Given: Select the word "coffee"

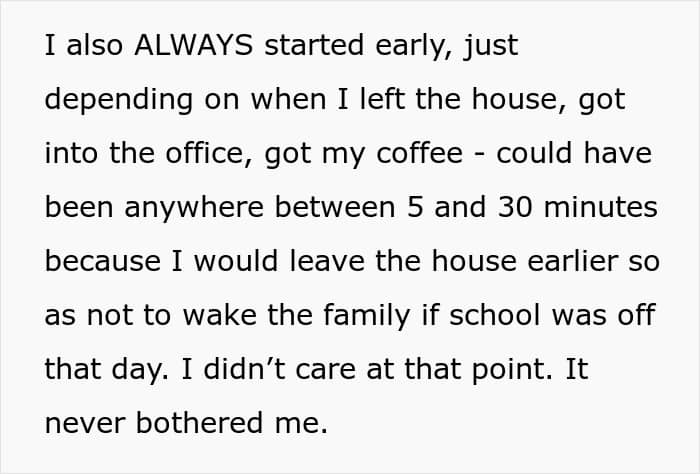Looking at the screenshot, I should (420, 153).
